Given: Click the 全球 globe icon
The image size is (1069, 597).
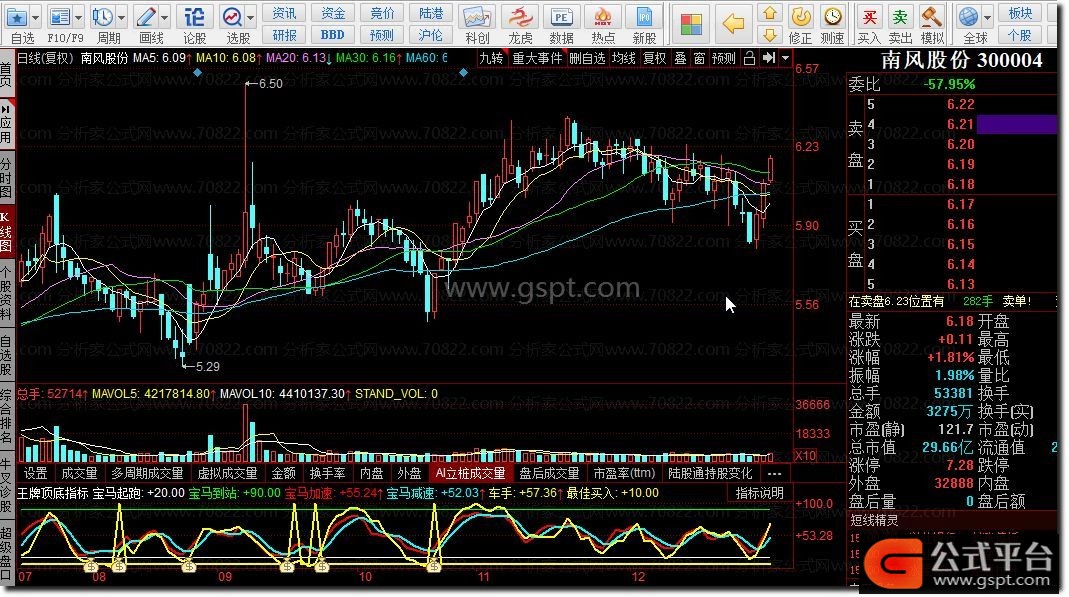Looking at the screenshot, I should point(968,16).
